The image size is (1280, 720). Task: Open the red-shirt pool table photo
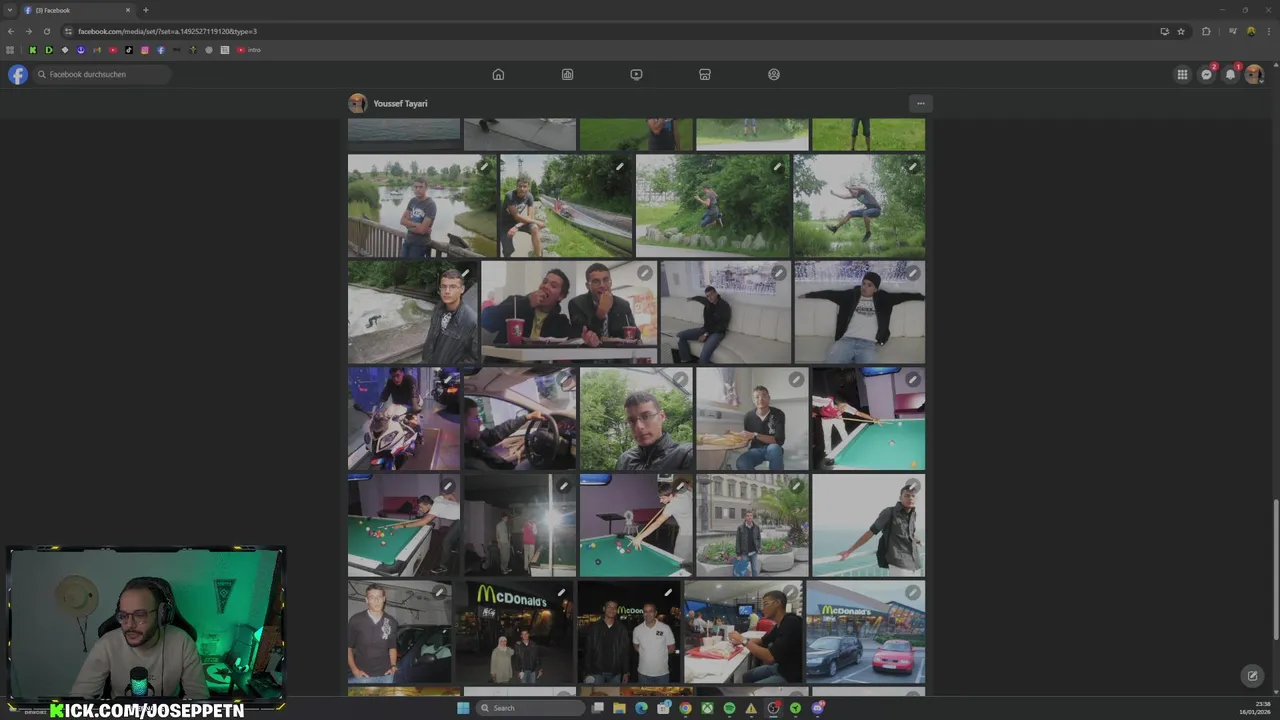(868, 419)
